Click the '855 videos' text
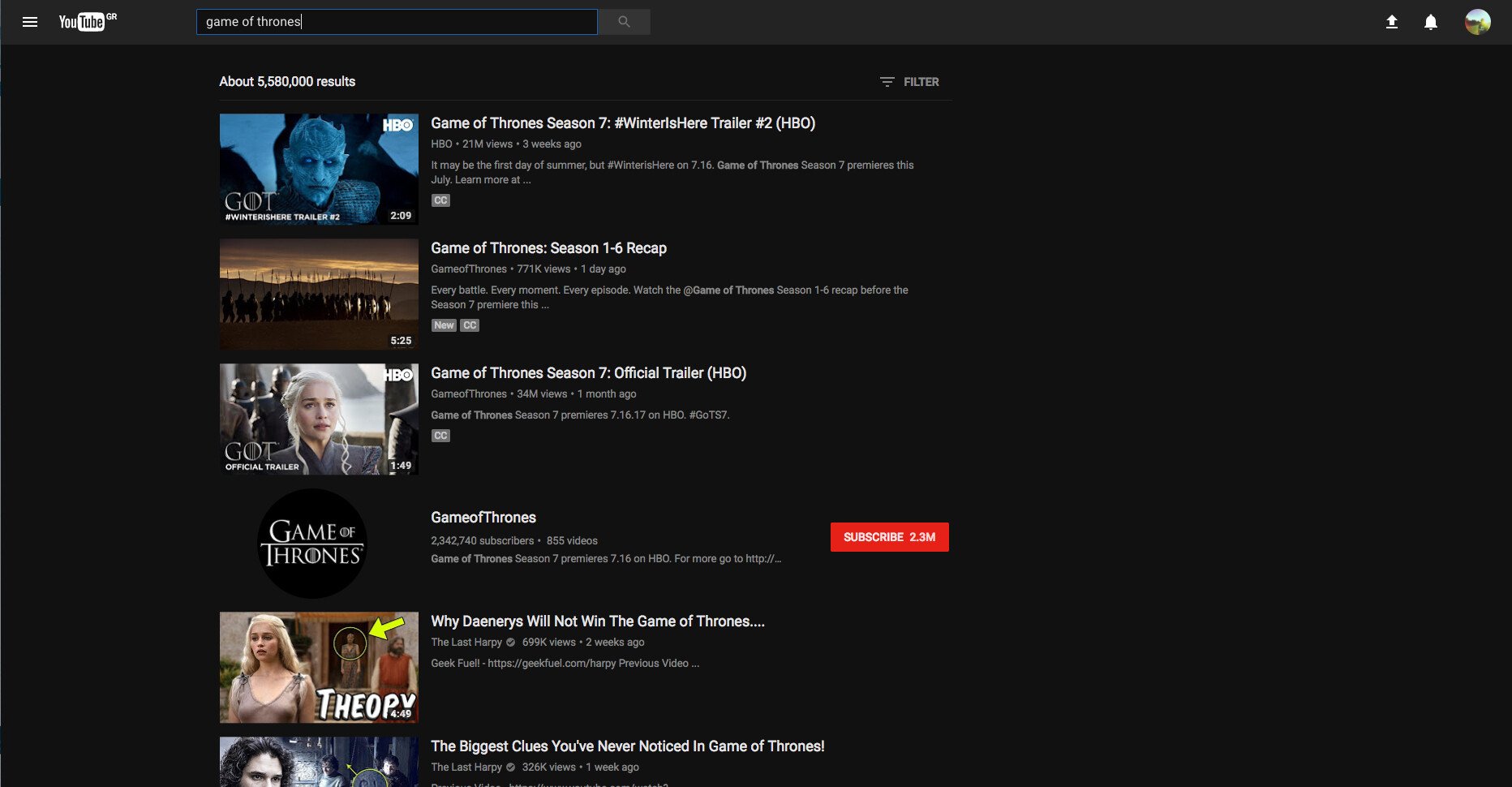 pos(572,541)
